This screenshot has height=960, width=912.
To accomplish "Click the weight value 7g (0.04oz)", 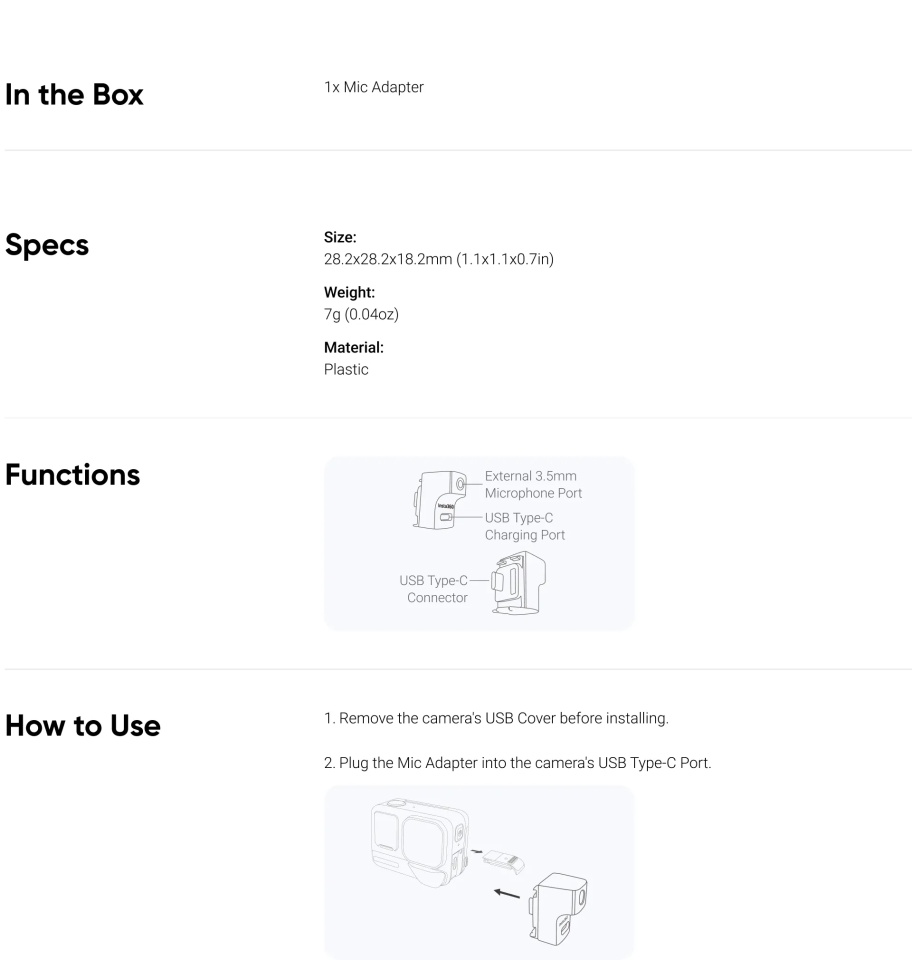I will point(361,314).
